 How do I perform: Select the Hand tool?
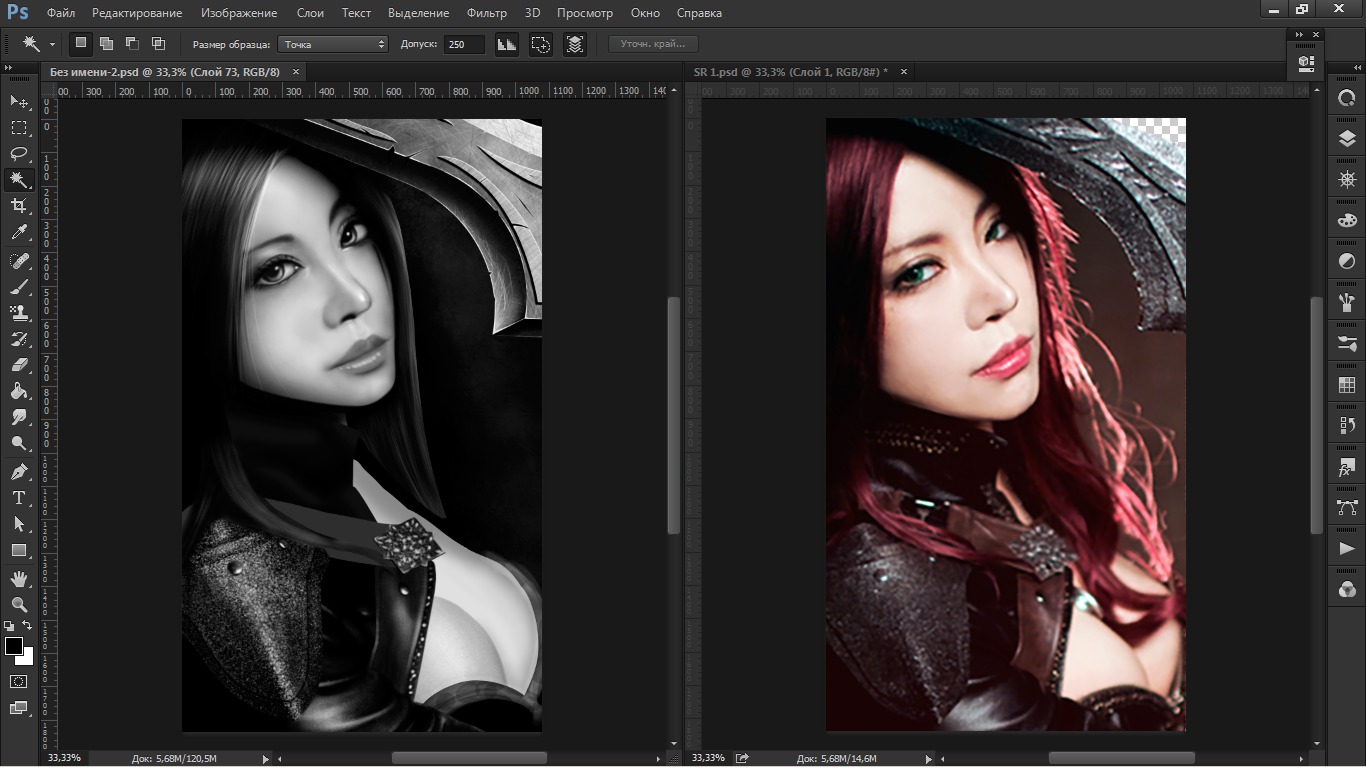pyautogui.click(x=19, y=578)
